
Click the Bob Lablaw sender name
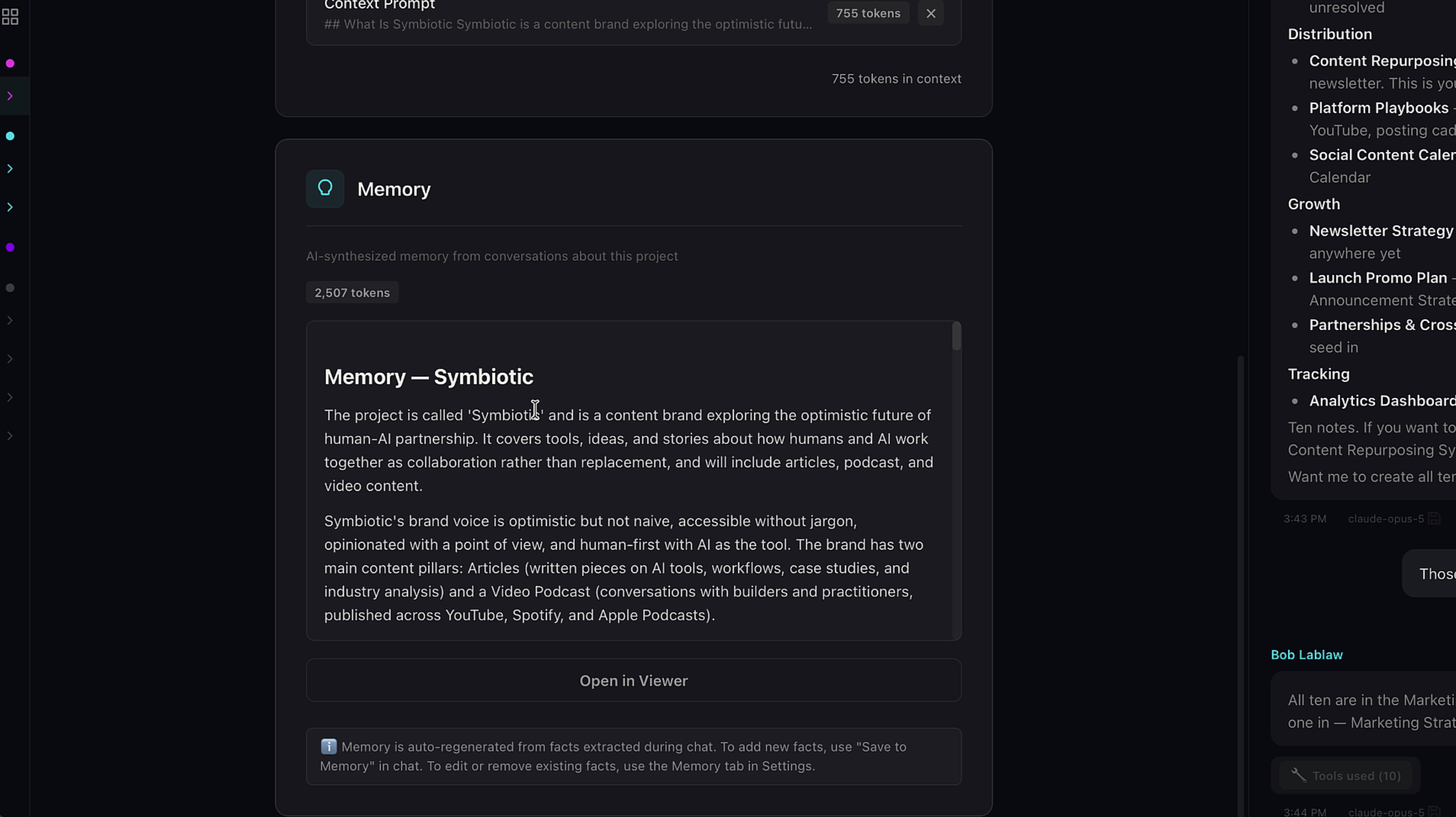pyautogui.click(x=1306, y=655)
